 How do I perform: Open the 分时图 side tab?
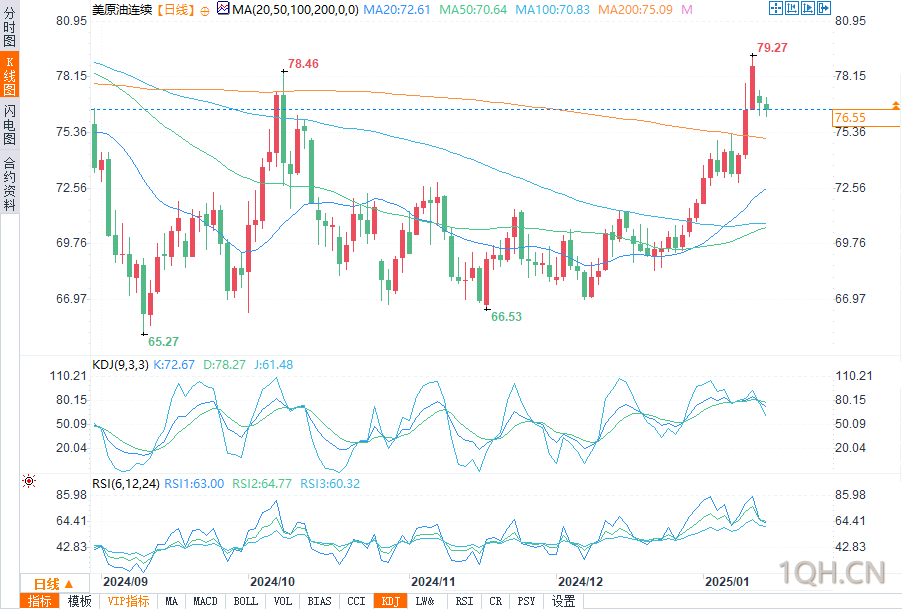(9, 26)
